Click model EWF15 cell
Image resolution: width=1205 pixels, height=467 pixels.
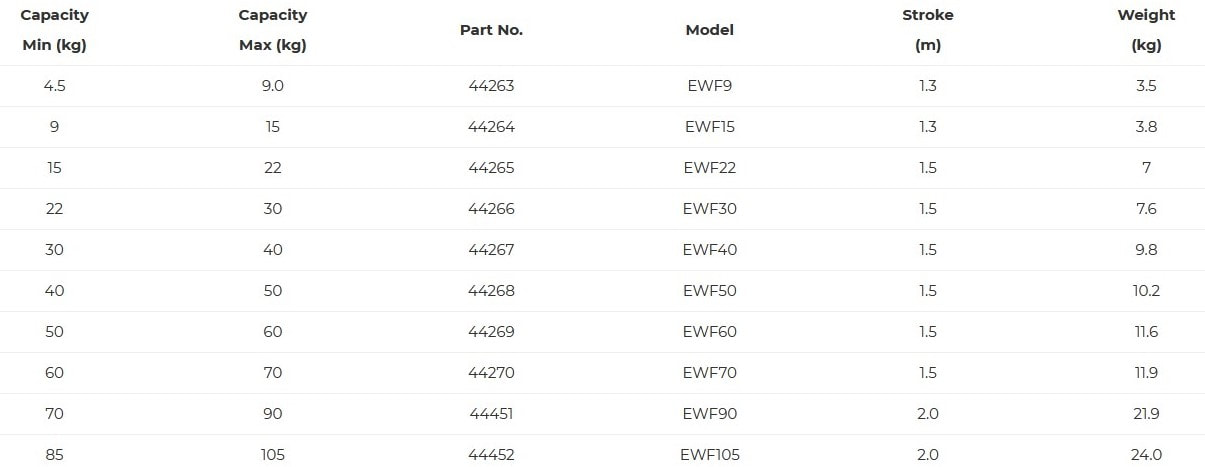click(710, 127)
